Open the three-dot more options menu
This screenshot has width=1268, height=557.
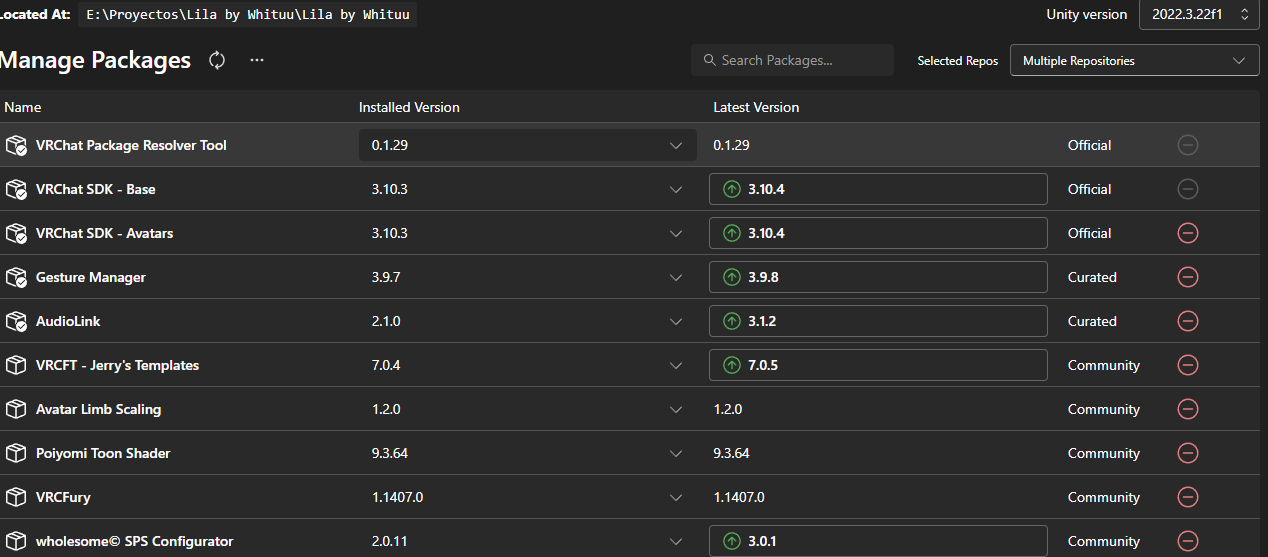click(x=257, y=60)
